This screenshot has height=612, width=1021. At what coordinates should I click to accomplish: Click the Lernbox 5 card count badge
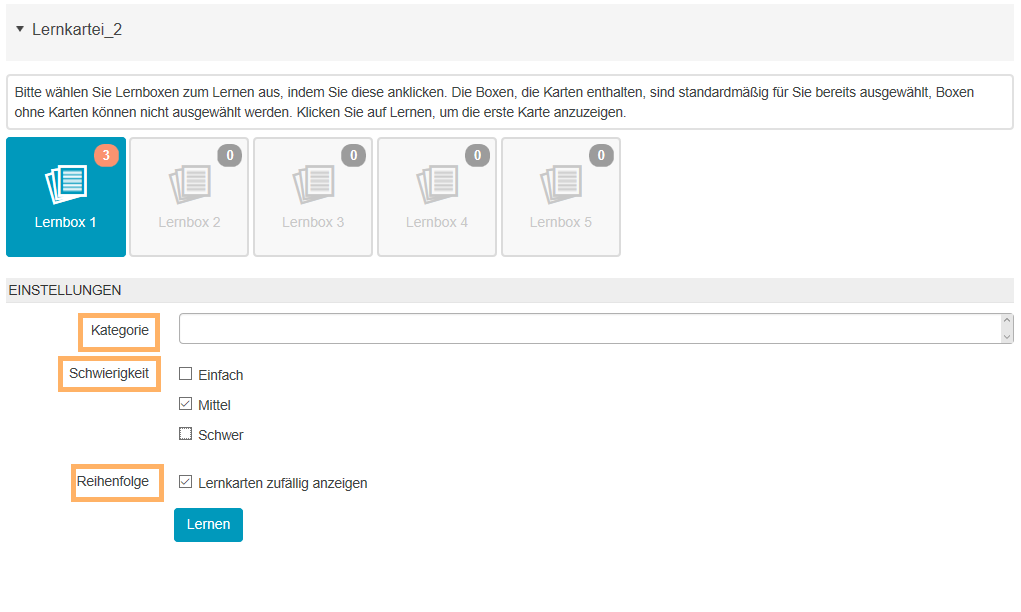coord(601,155)
